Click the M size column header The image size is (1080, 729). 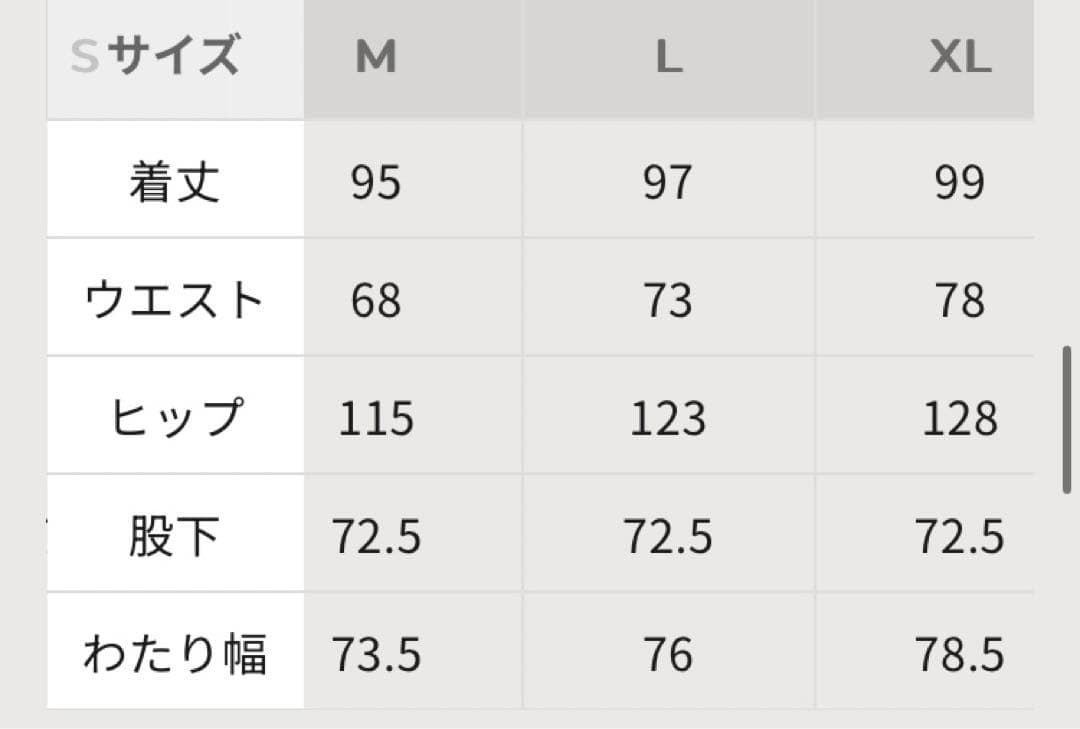(x=376, y=59)
